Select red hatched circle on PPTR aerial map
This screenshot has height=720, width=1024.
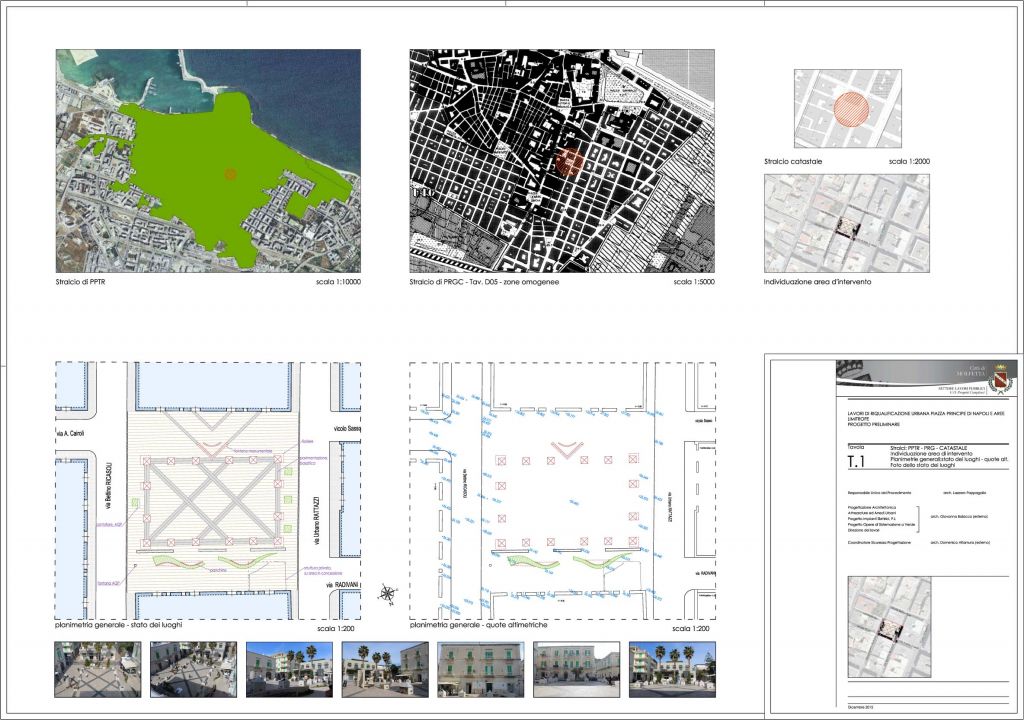[230, 174]
